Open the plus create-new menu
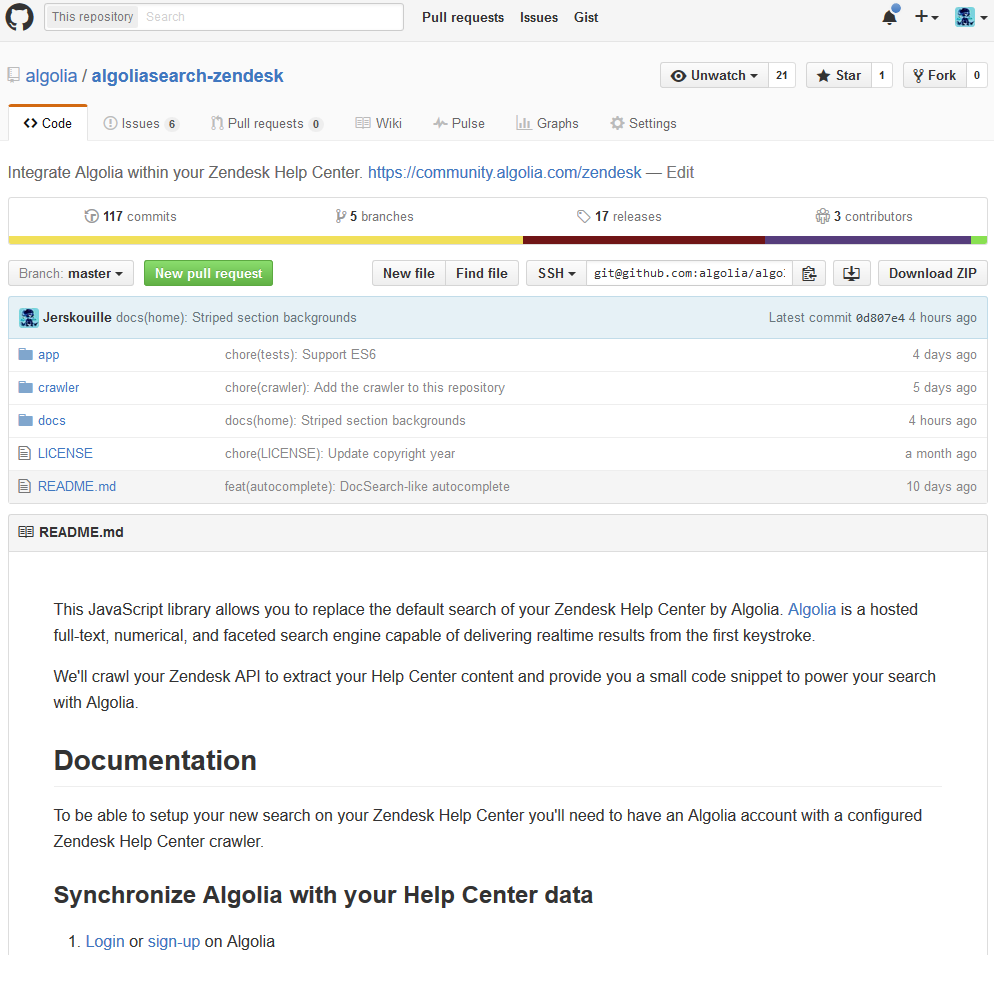 click(926, 17)
